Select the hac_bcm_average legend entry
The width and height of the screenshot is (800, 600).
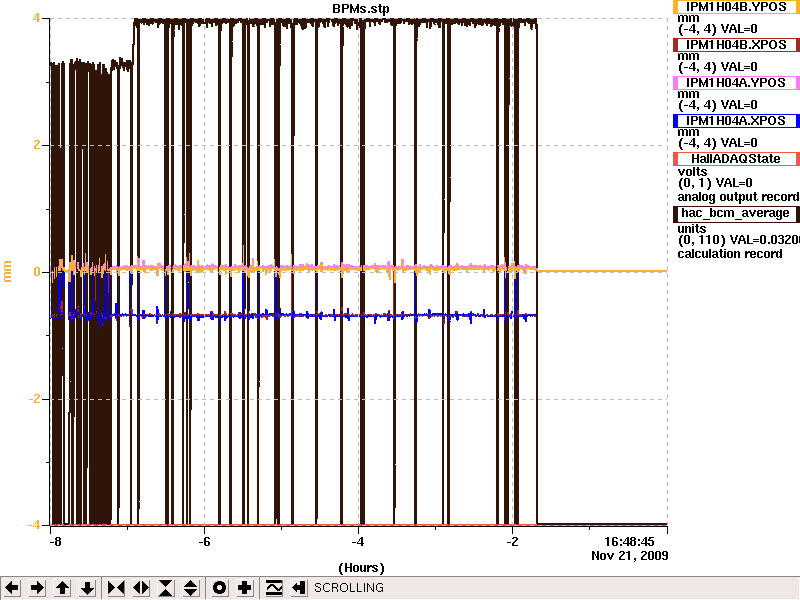coord(736,213)
